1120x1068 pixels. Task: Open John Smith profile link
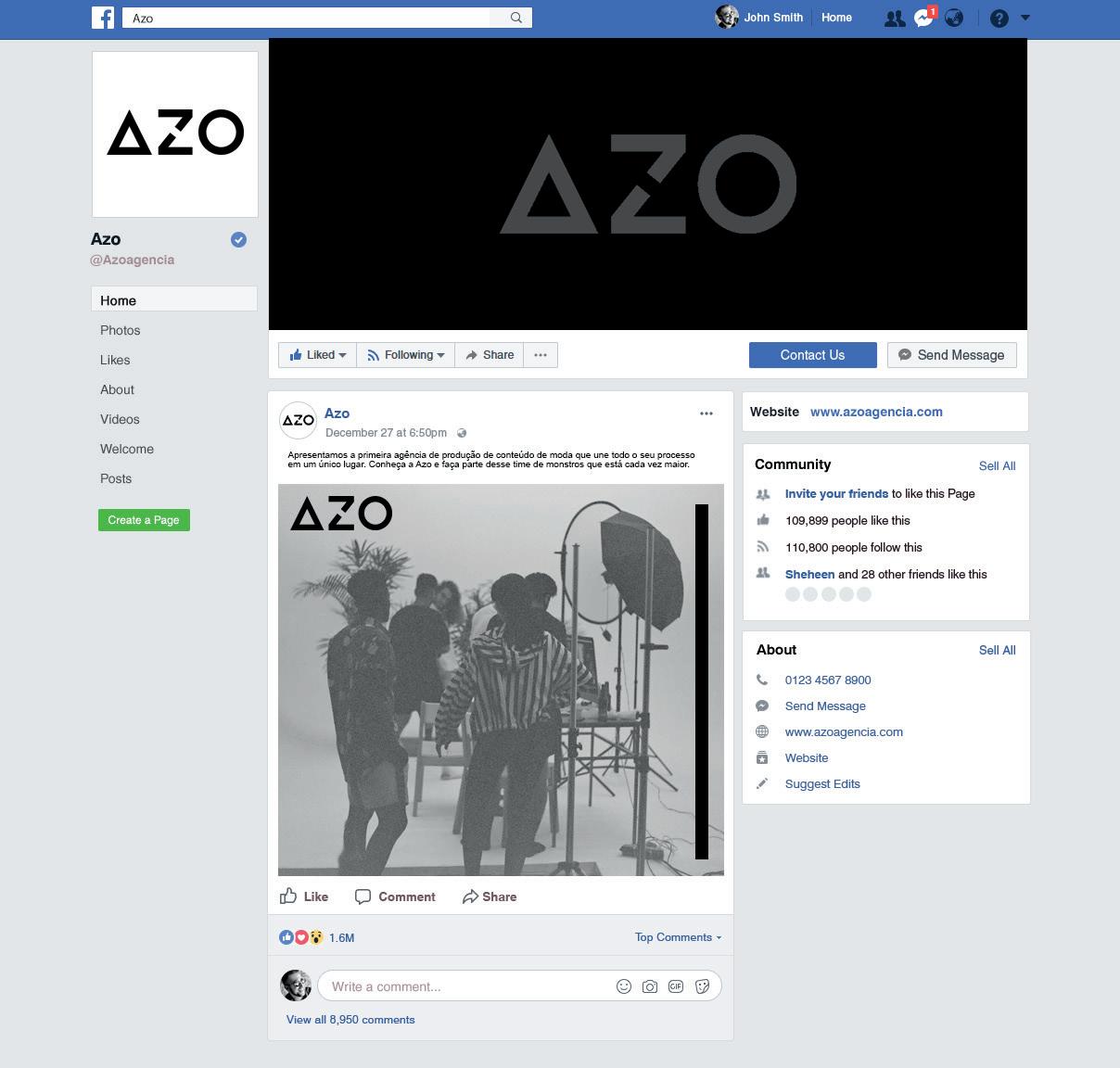pyautogui.click(x=773, y=18)
